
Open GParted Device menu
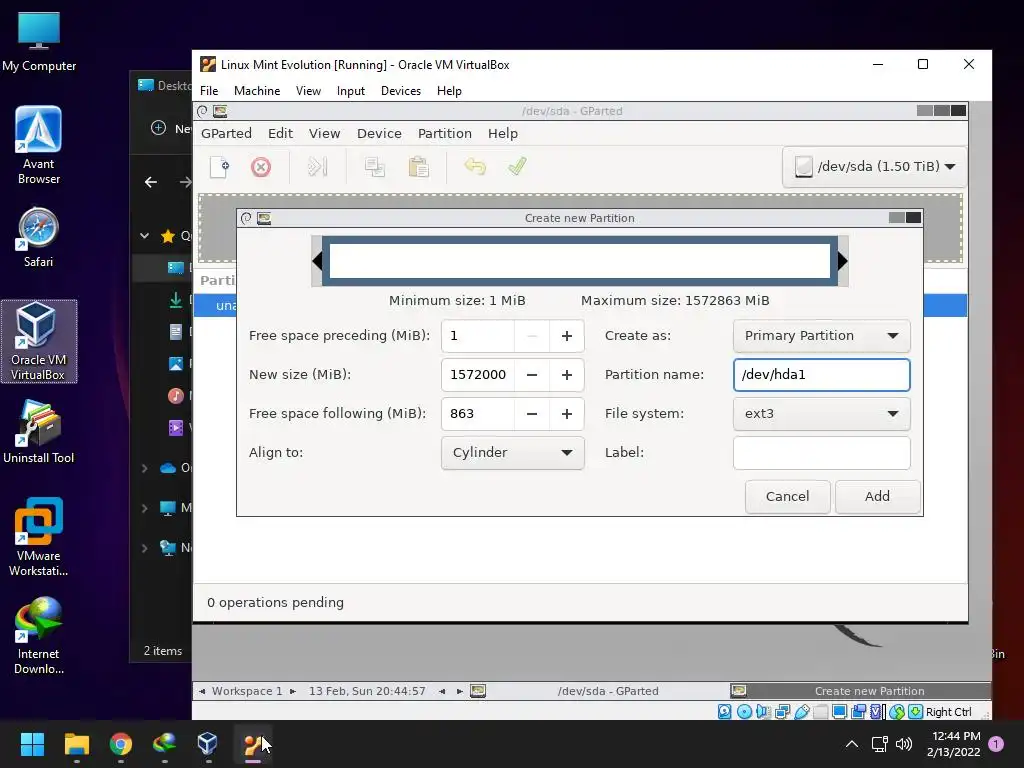(379, 133)
